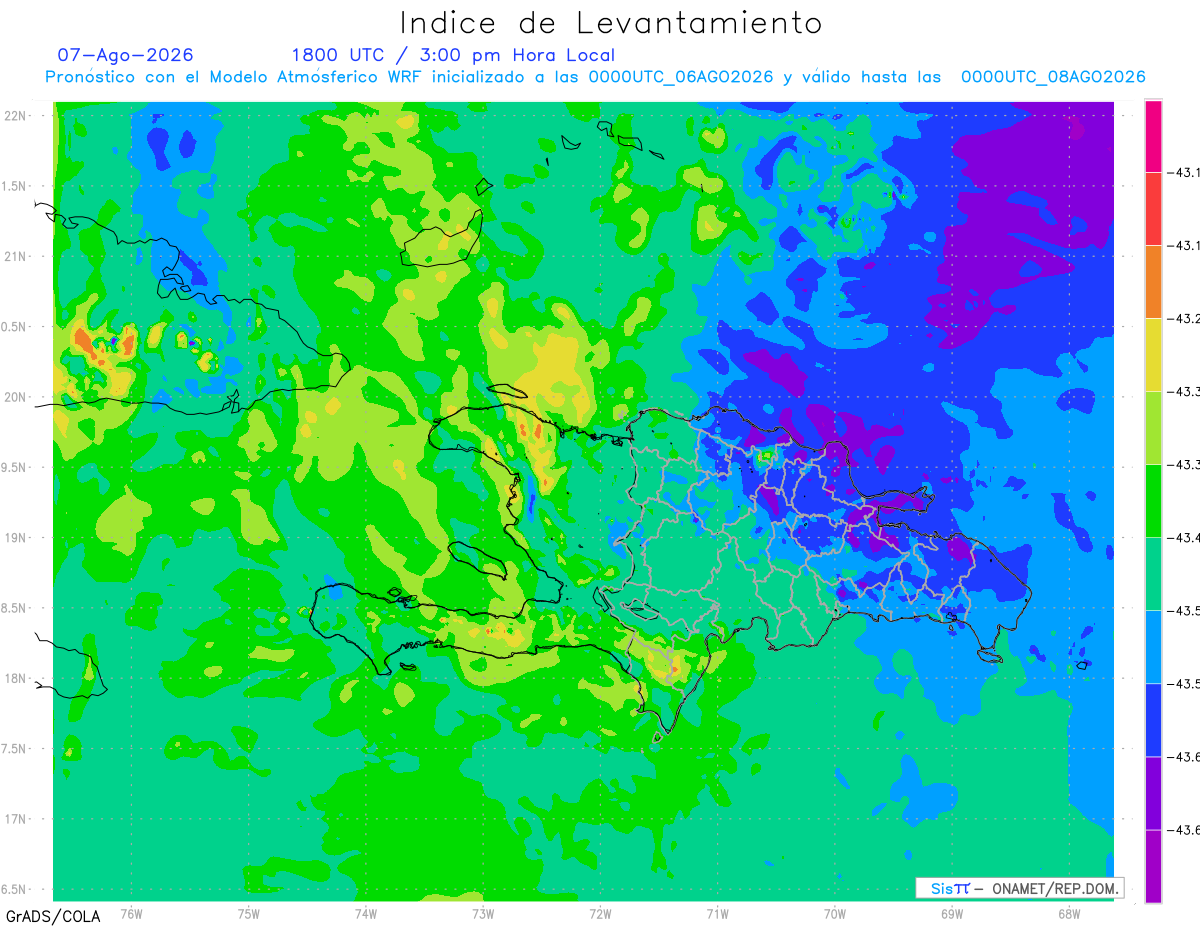The width and height of the screenshot is (1200, 927).
Task: Select the yellow swatch in the legend bar
Action: 1153,355
